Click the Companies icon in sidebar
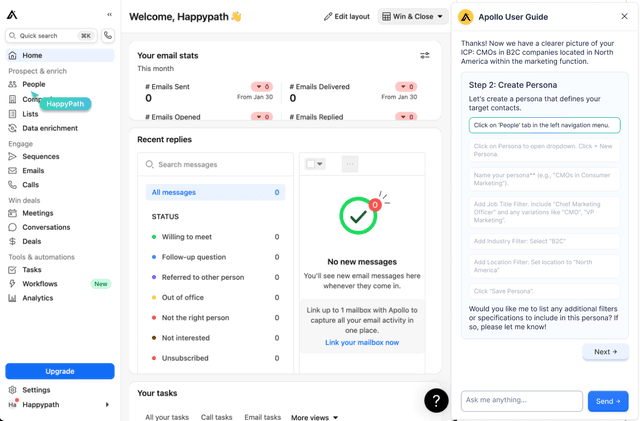 click(13, 99)
